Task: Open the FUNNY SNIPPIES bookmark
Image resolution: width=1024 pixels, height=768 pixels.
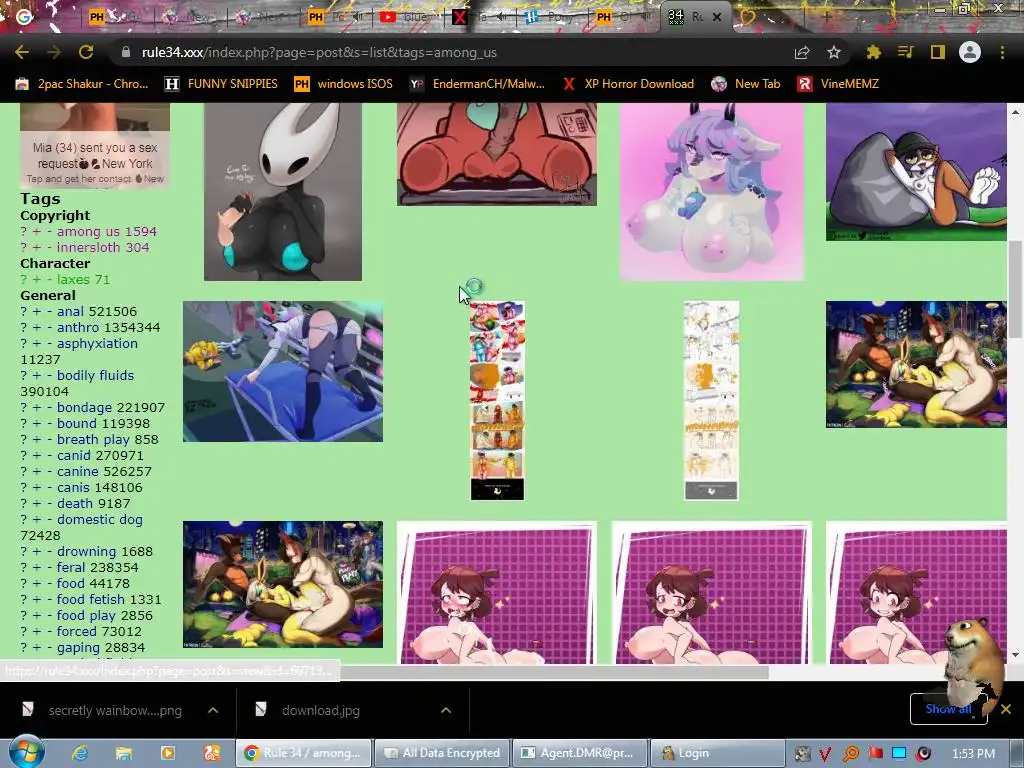Action: (221, 84)
